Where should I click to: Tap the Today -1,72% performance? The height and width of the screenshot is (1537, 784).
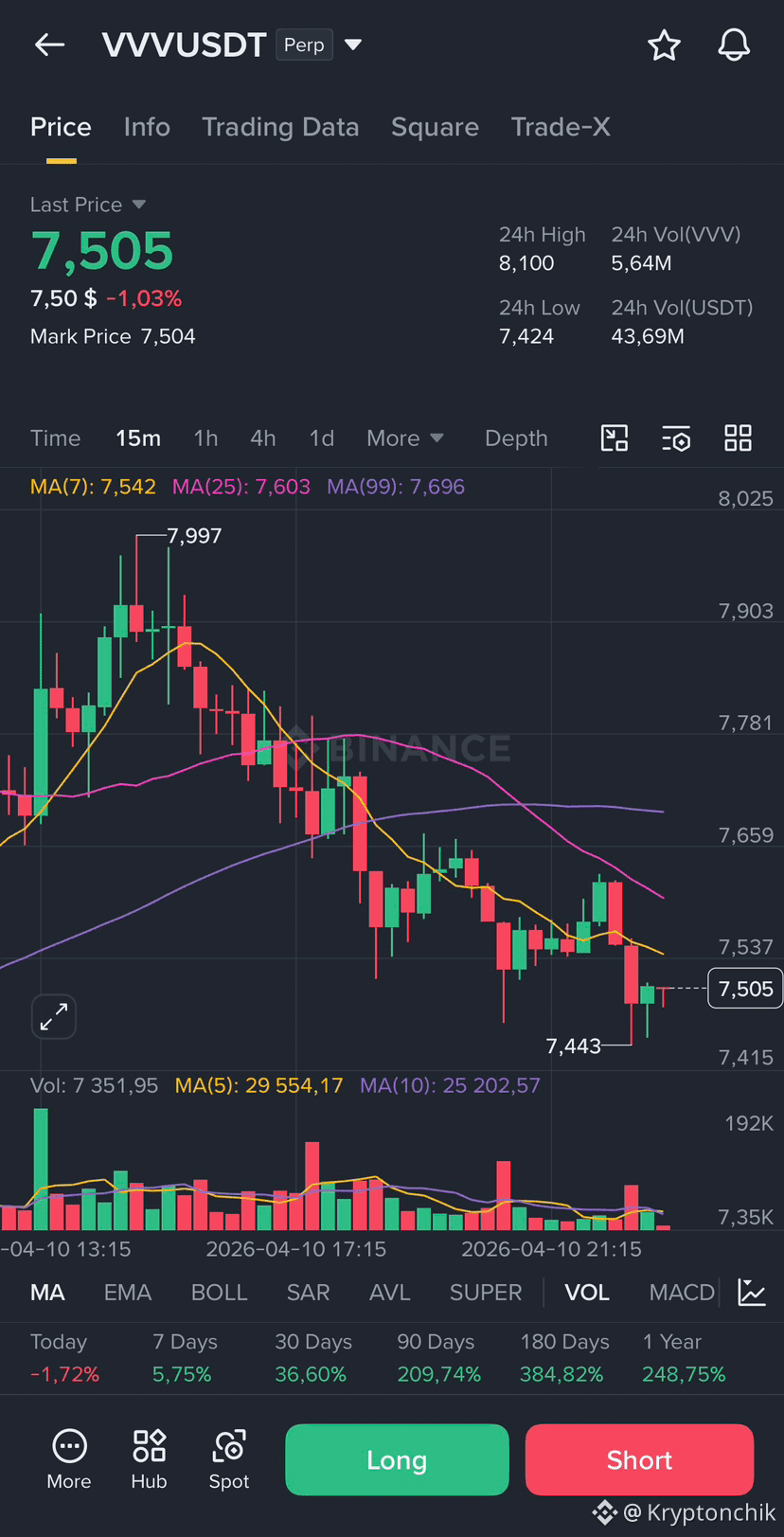tap(64, 1358)
